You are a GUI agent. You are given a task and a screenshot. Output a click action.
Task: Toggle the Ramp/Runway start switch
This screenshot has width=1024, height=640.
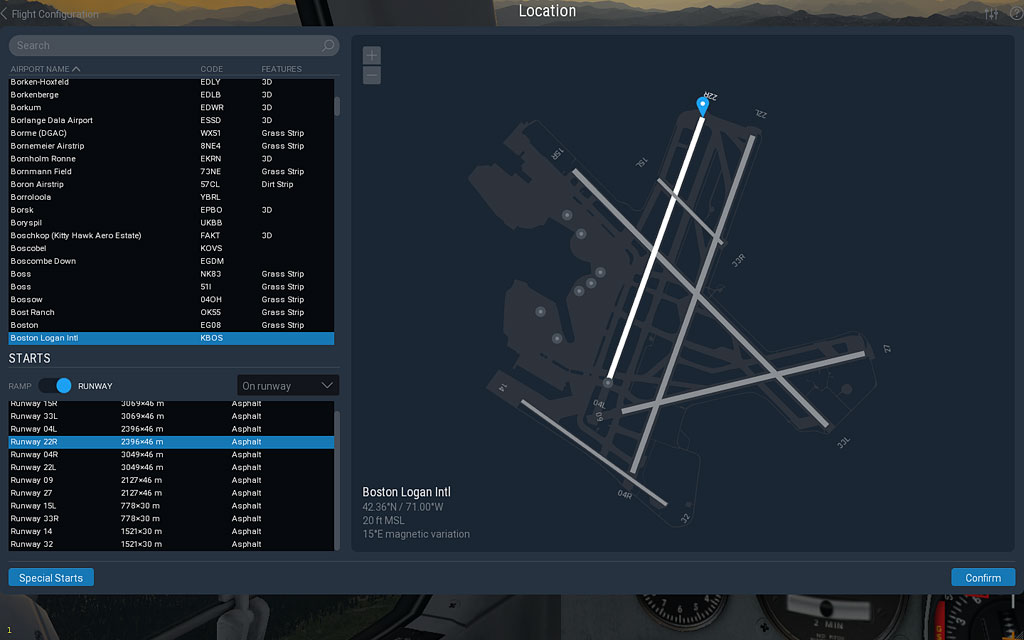(57, 386)
